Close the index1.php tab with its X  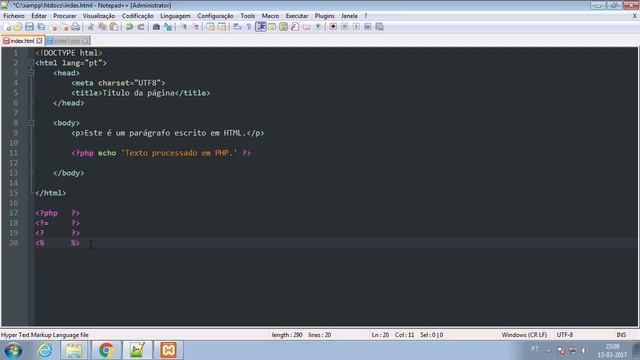pos(85,41)
